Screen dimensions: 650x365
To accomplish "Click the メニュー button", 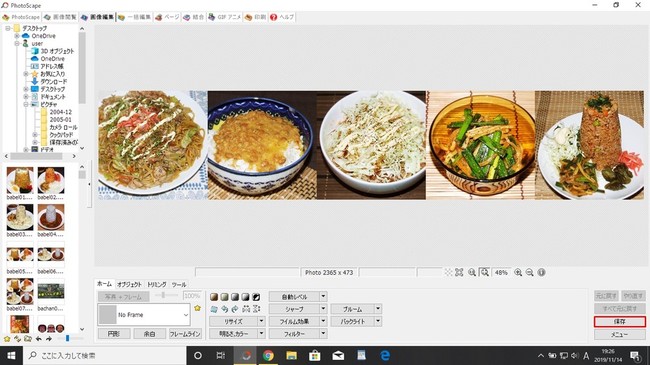I will coord(620,334).
